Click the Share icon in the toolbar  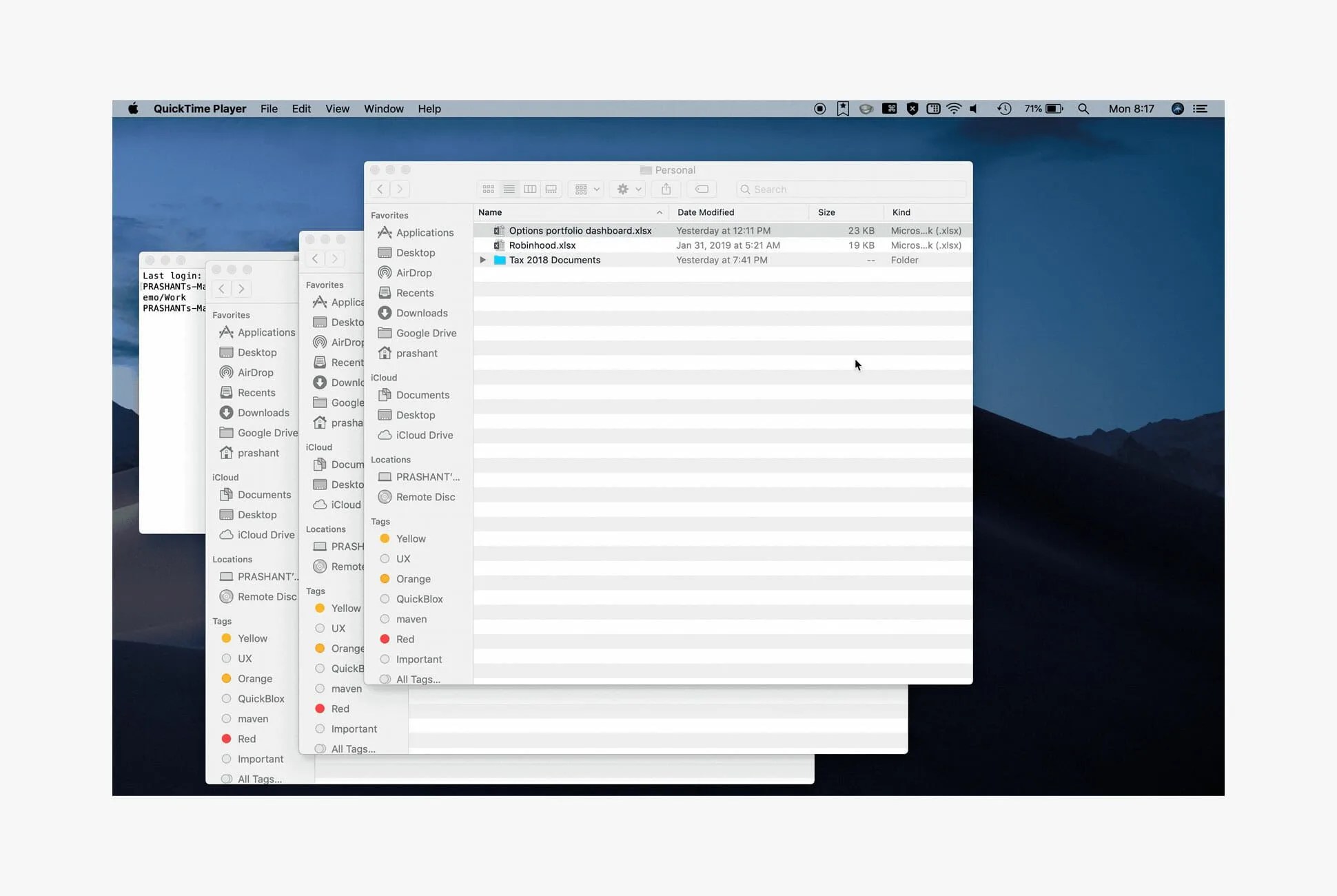click(x=665, y=189)
